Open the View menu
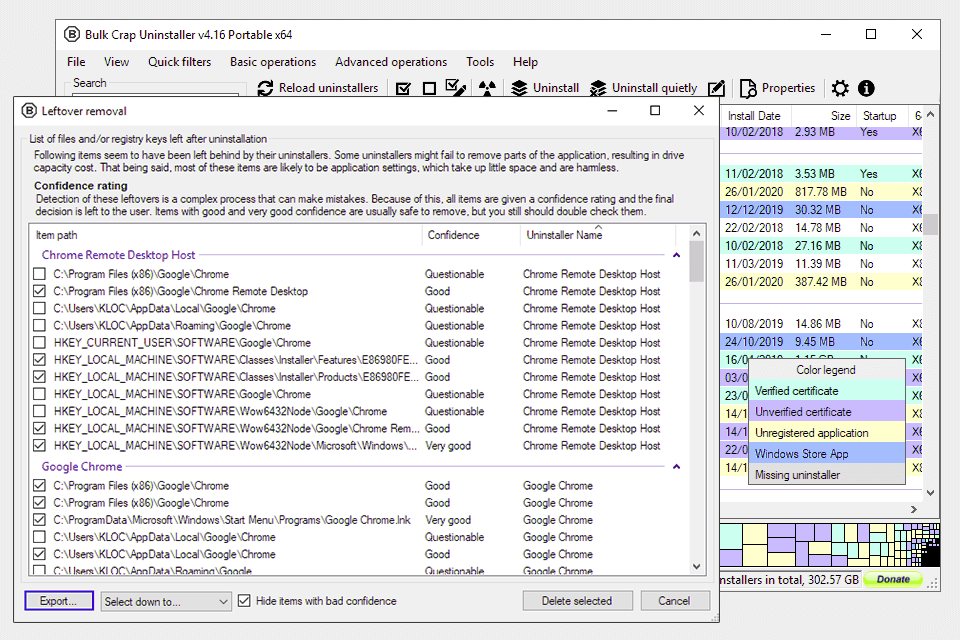Viewport: 960px width, 640px height. click(116, 62)
